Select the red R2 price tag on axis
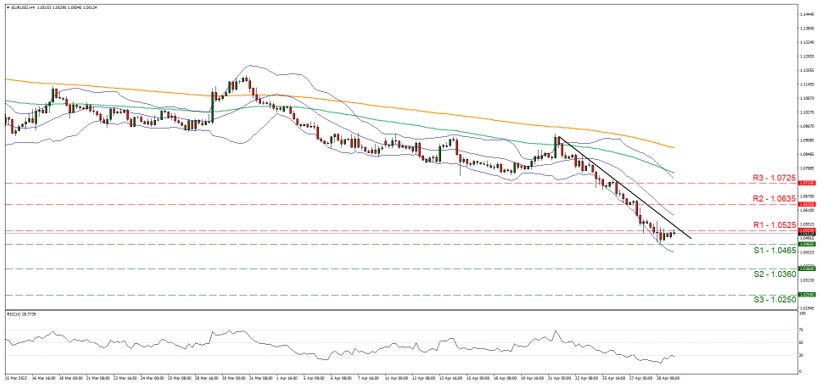The height and width of the screenshot is (385, 823). (806, 204)
